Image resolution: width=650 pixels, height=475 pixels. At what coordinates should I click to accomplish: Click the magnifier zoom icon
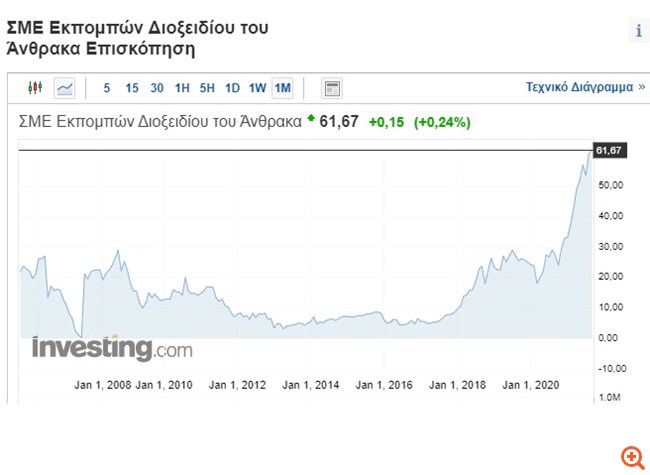pos(632,458)
